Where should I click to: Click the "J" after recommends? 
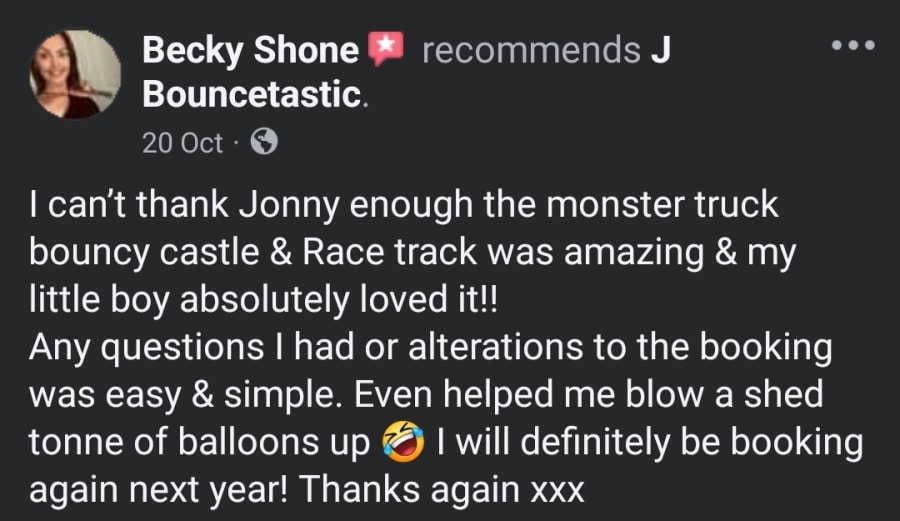click(x=660, y=49)
